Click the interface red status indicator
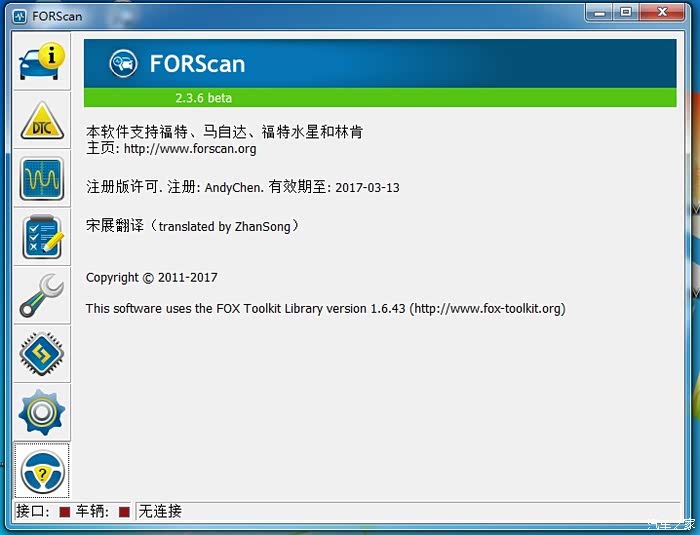700x535 pixels. [65, 512]
